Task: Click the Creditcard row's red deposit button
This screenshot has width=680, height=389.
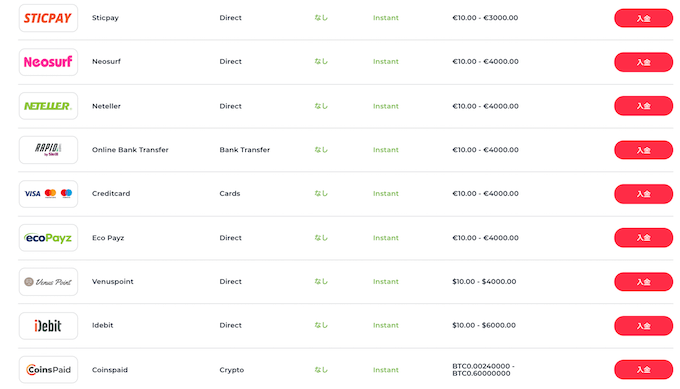Action: (644, 194)
